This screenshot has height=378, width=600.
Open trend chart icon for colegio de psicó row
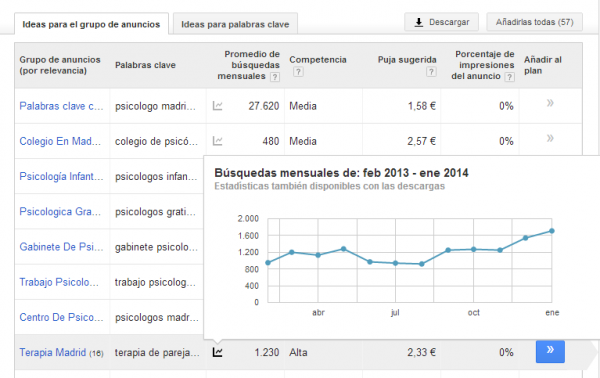tap(217, 141)
